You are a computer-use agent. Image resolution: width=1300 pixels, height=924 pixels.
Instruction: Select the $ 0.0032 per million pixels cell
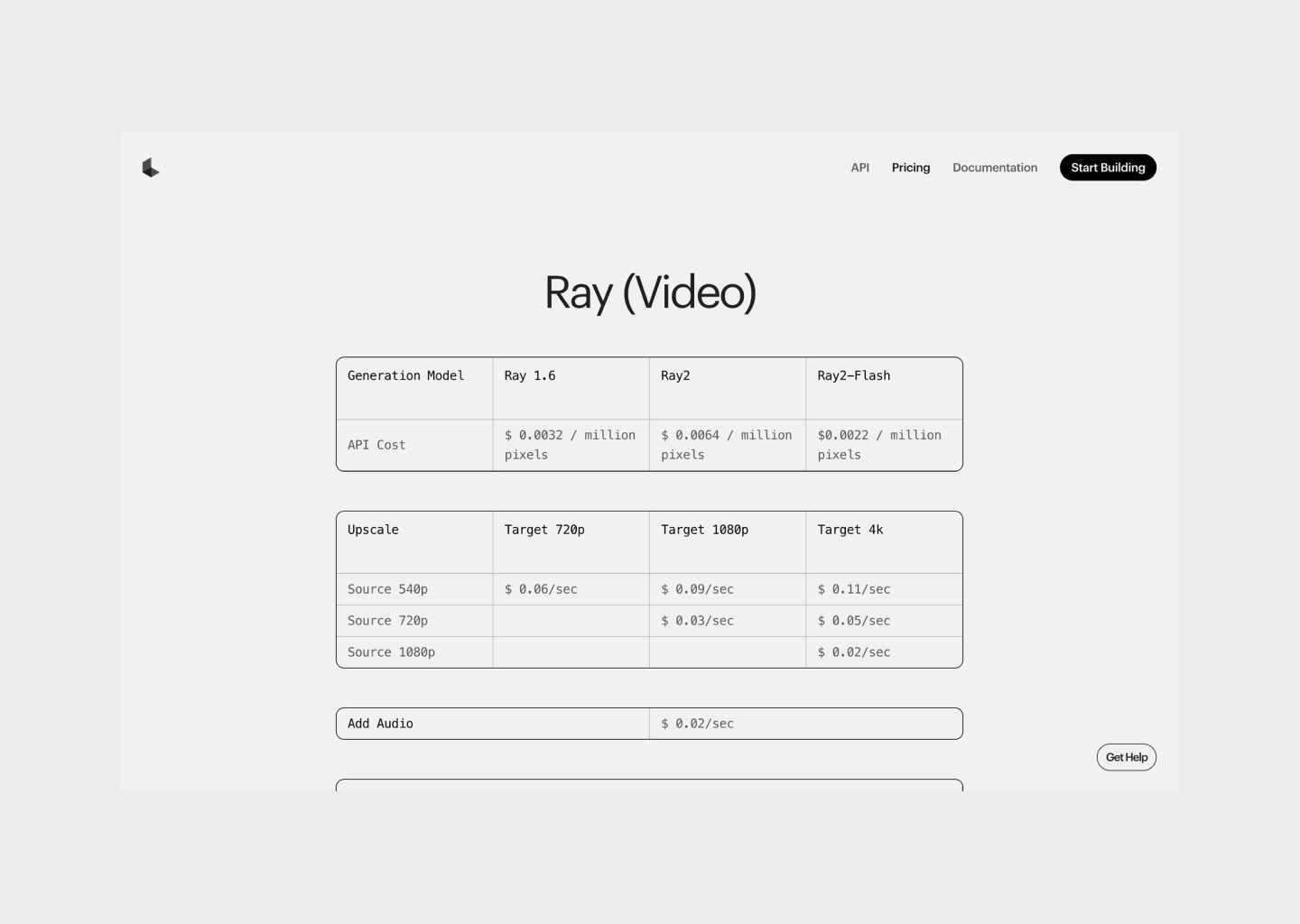(570, 445)
